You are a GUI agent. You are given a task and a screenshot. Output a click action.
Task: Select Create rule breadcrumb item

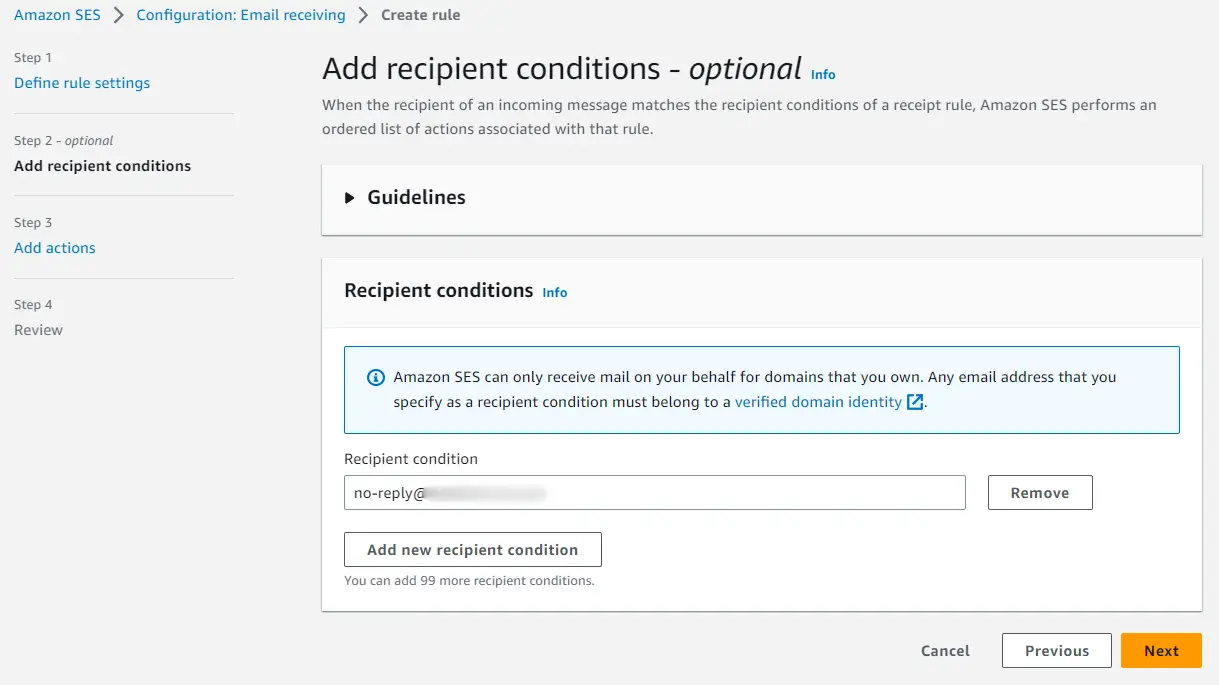(421, 15)
